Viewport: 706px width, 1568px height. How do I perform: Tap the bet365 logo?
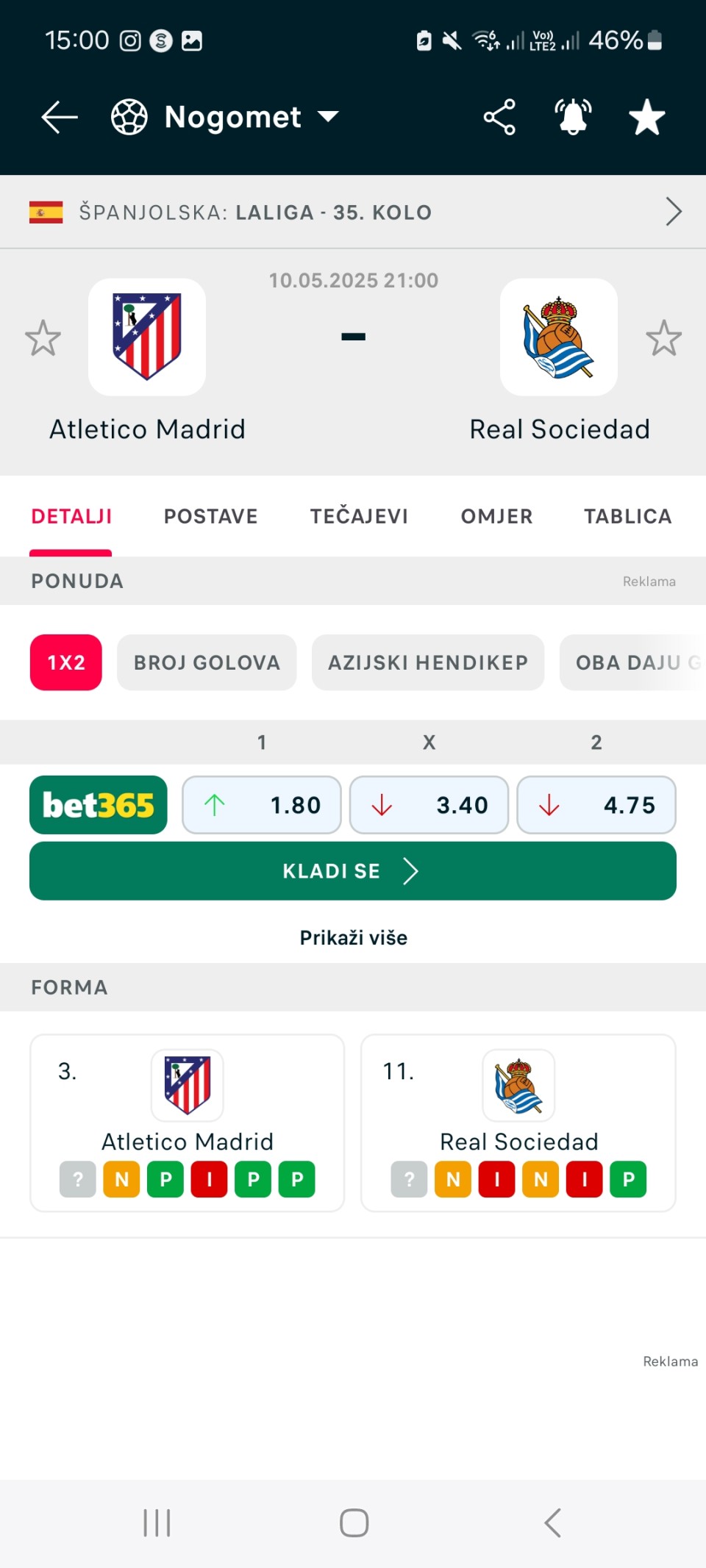click(99, 805)
